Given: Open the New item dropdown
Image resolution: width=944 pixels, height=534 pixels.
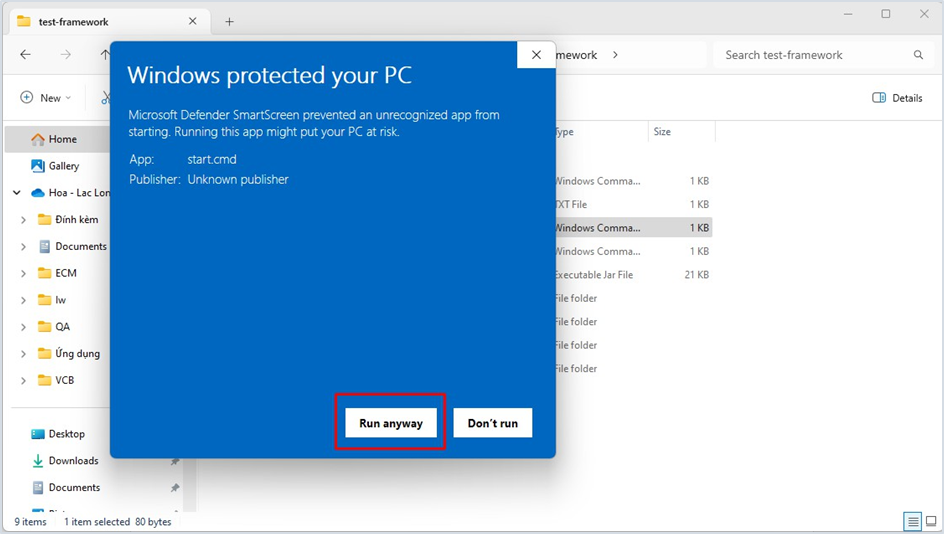Looking at the screenshot, I should tap(46, 98).
